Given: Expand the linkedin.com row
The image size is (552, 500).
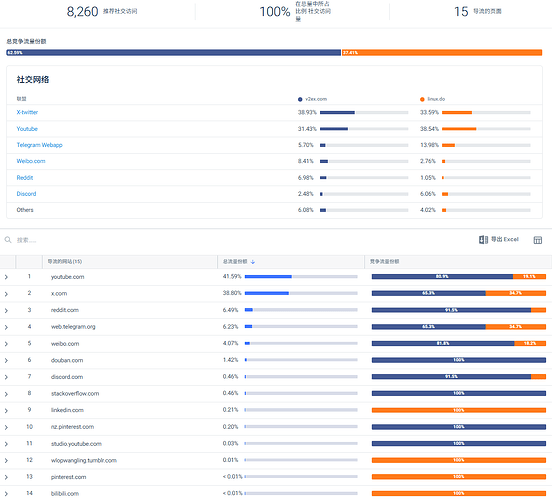Looking at the screenshot, I should [6, 411].
